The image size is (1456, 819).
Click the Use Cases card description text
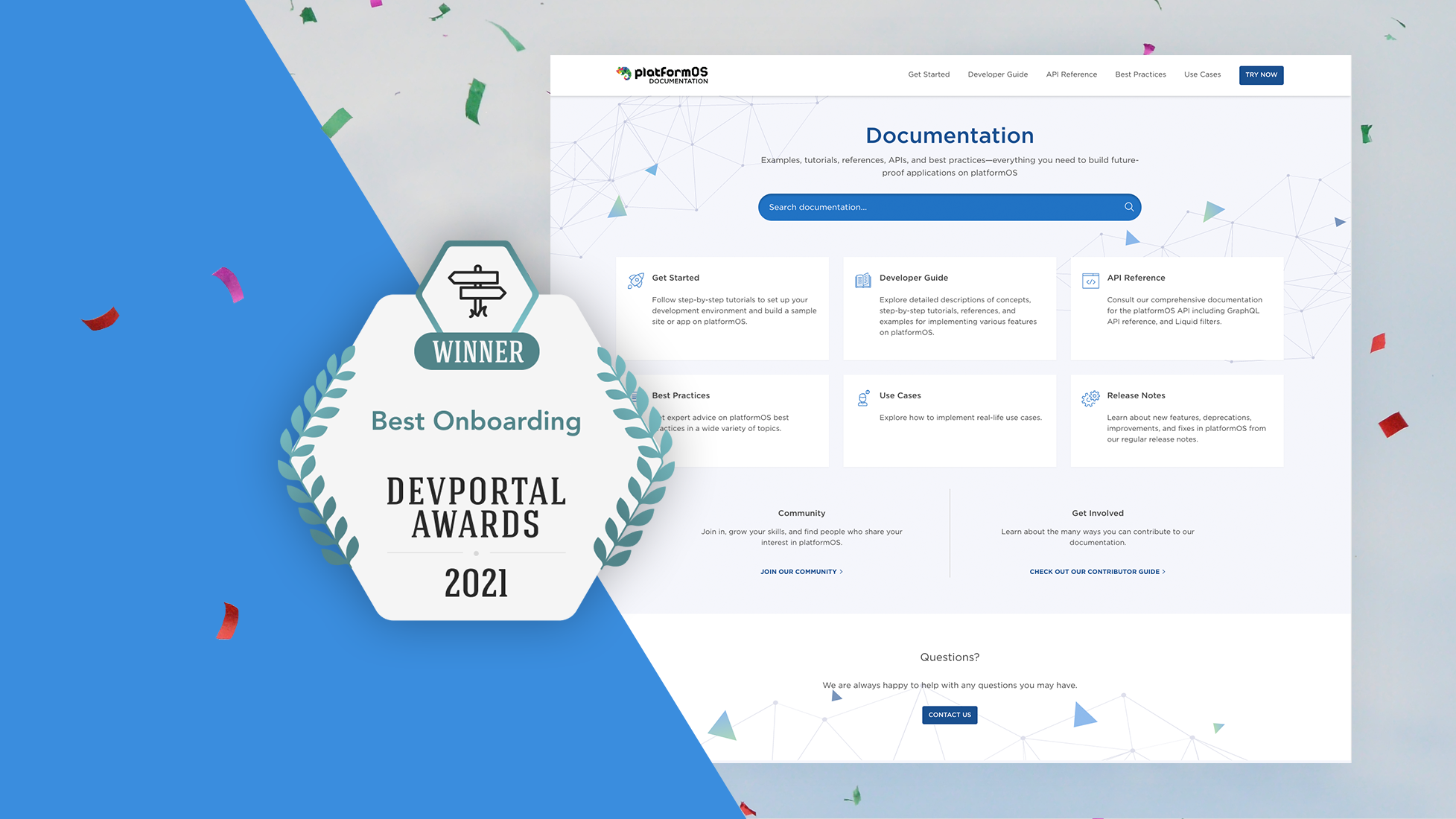[960, 418]
